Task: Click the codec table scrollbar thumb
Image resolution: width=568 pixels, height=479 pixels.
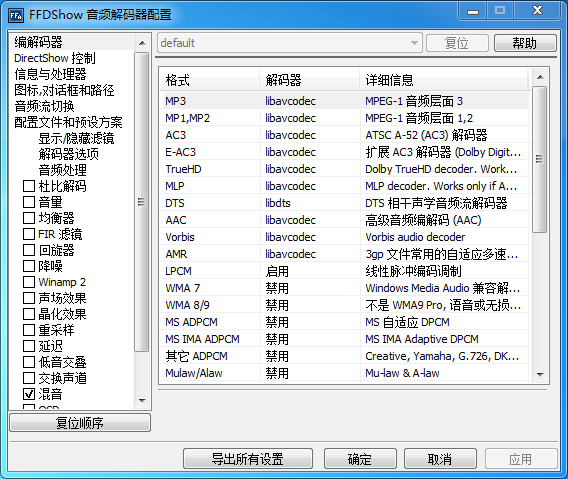Action: [540, 159]
